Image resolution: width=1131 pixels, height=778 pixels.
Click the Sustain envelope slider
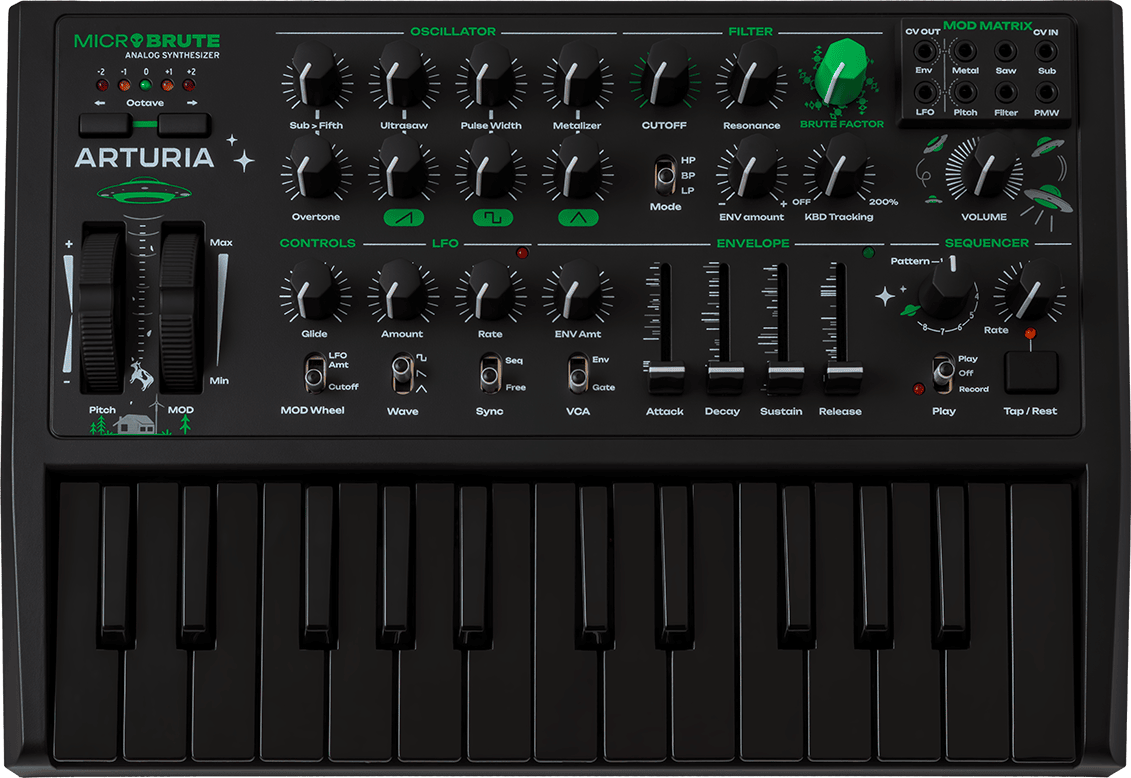click(x=784, y=377)
